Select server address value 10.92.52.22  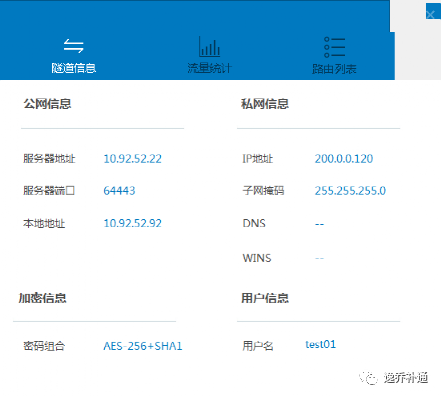(133, 159)
